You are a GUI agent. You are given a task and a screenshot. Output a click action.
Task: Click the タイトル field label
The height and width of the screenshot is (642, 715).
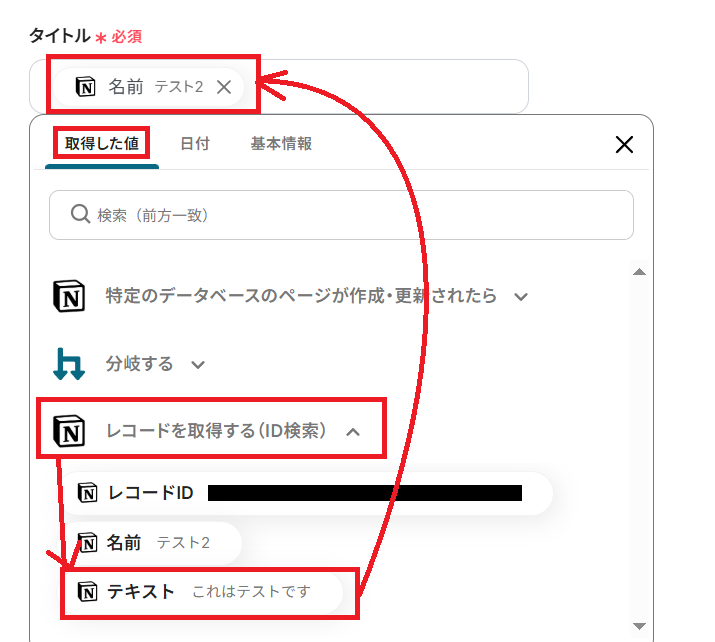tap(60, 36)
